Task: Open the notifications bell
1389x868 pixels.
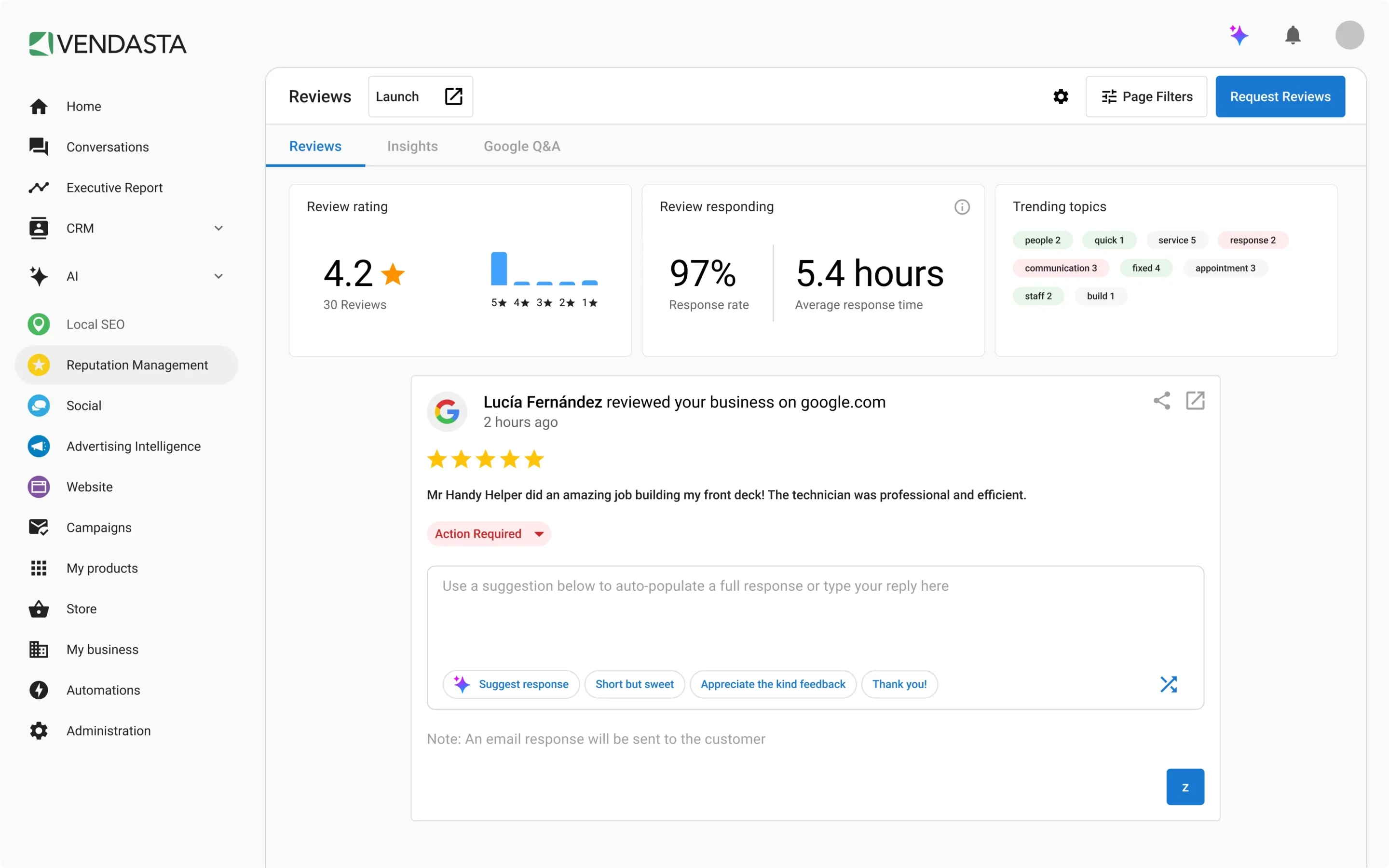Action: (1293, 35)
